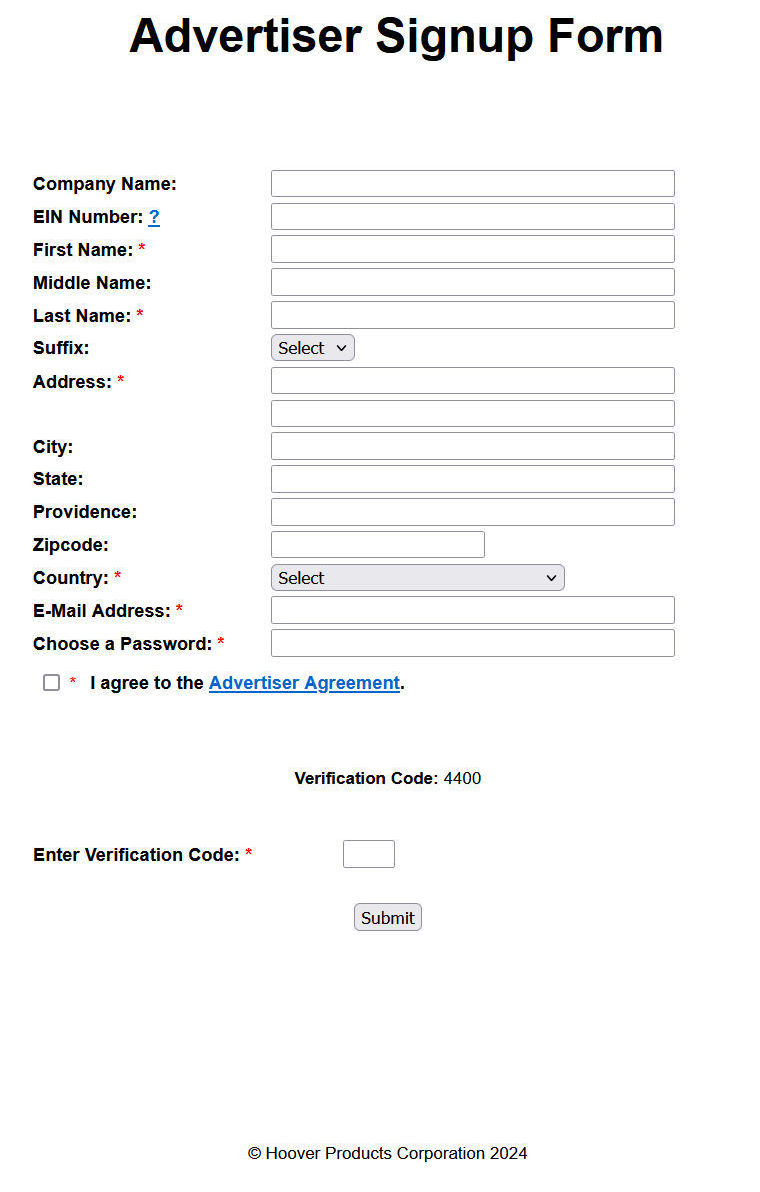
Task: Click the first Address line field
Action: coord(473,381)
